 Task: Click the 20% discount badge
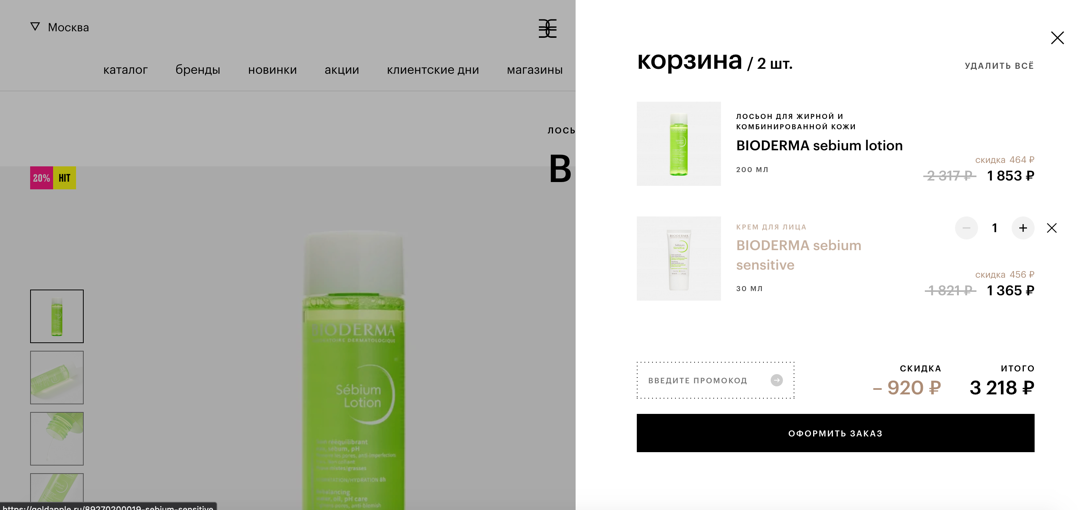pyautogui.click(x=42, y=178)
